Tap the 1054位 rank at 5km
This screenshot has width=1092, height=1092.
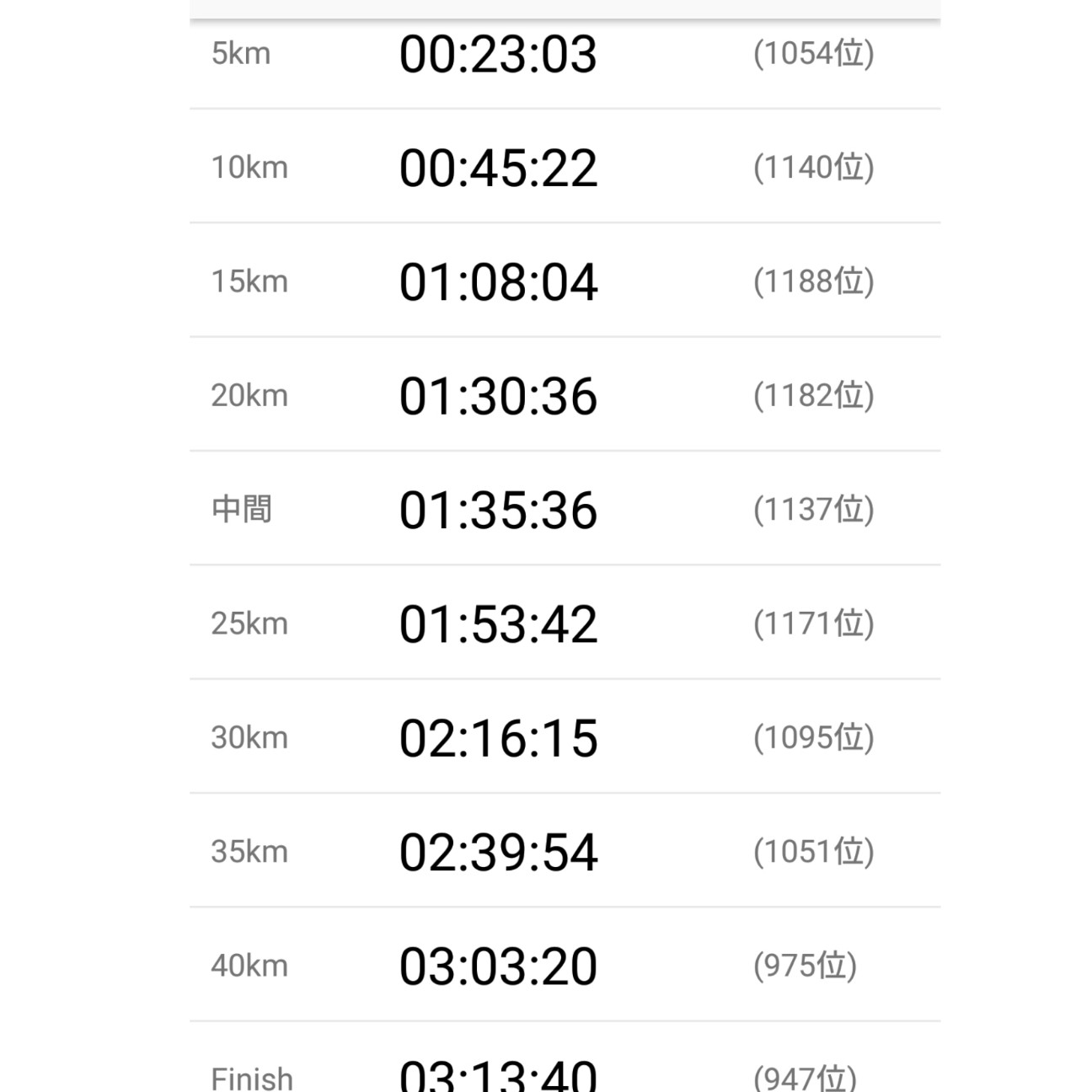(813, 54)
